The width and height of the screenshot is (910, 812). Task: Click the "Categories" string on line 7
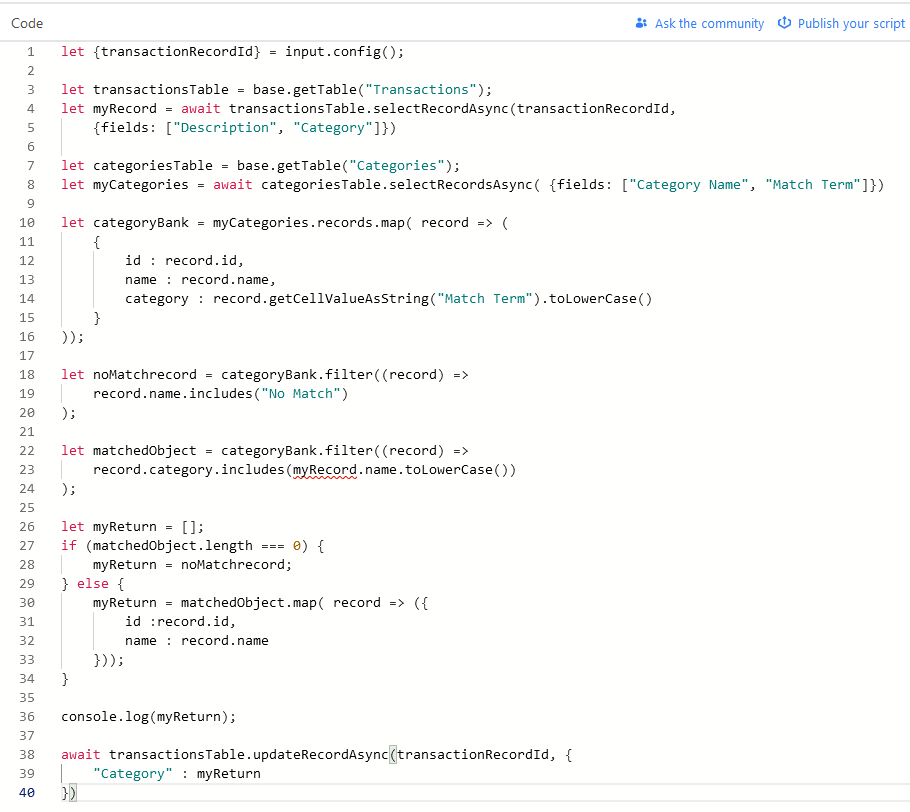coord(396,165)
